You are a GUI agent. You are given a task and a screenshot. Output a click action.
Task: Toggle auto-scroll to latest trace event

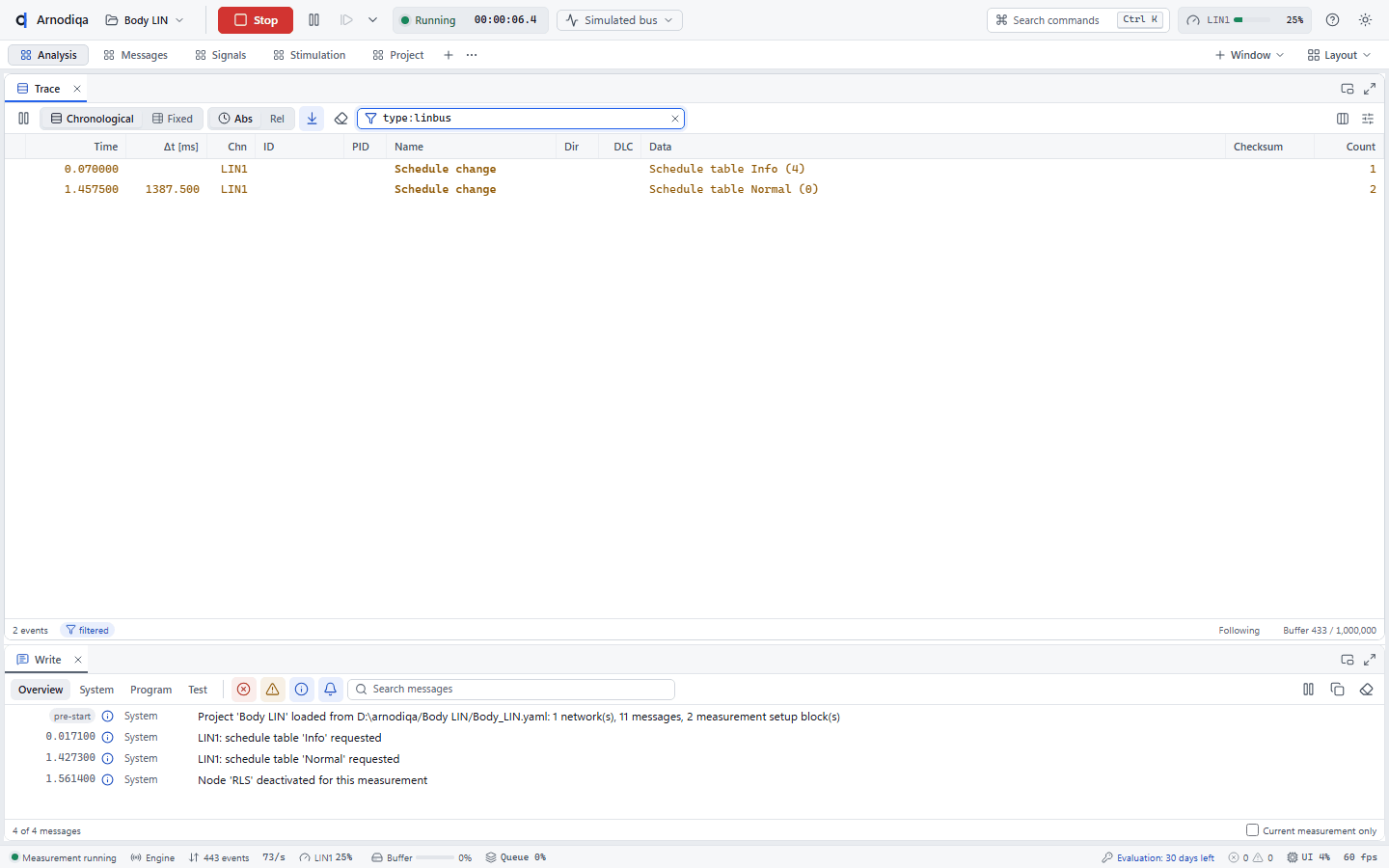(x=312, y=119)
